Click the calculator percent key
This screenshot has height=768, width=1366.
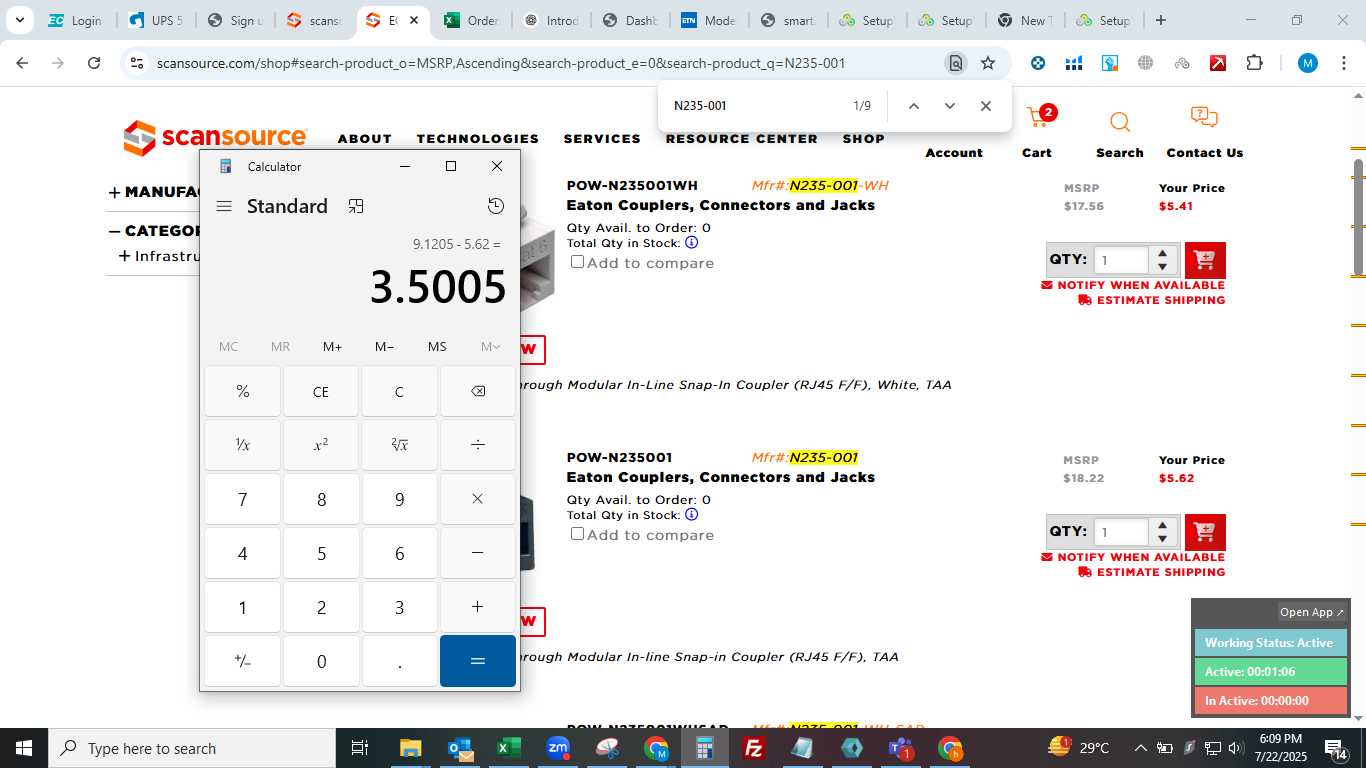coord(242,391)
